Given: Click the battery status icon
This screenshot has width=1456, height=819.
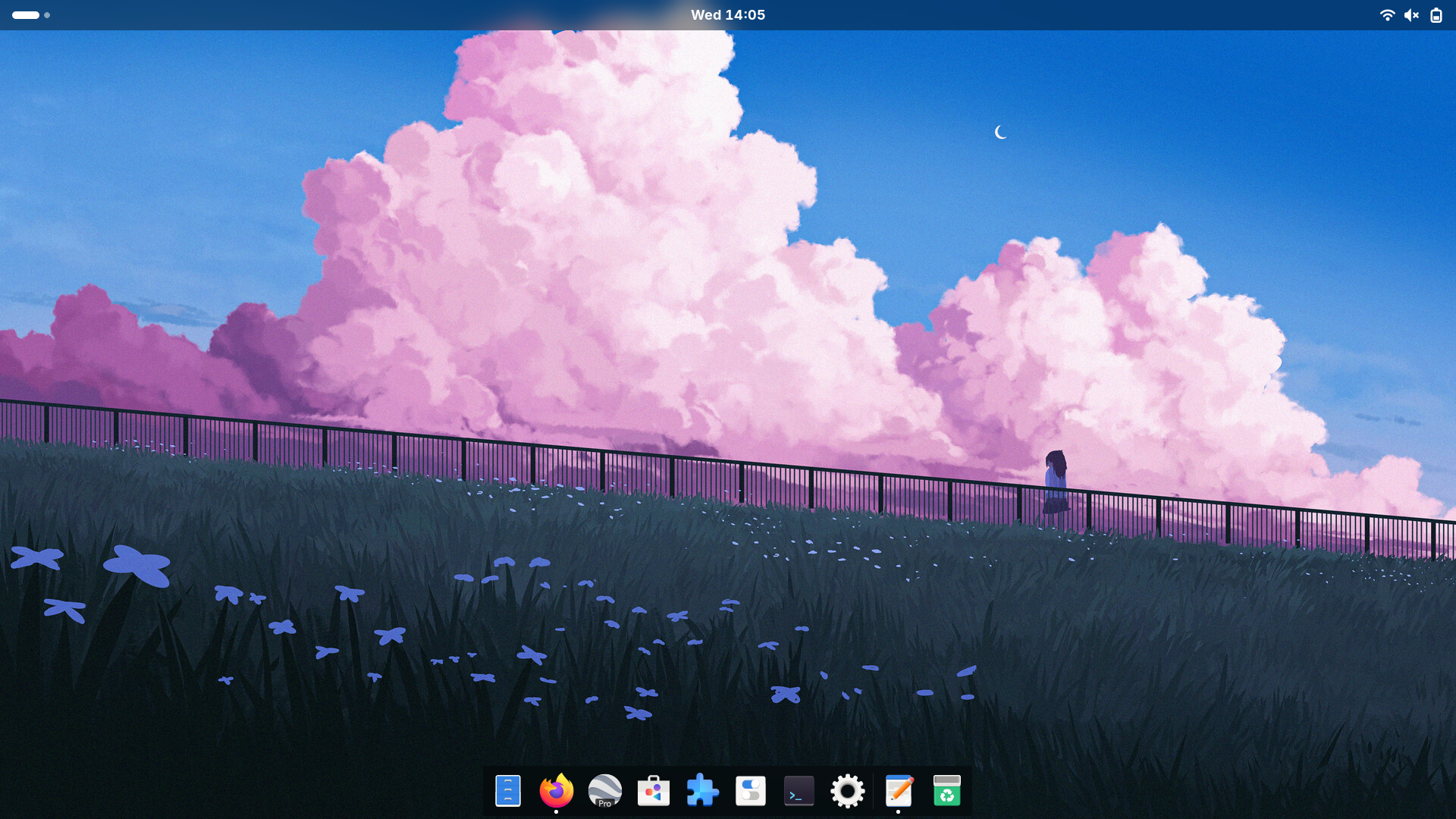Looking at the screenshot, I should [x=1436, y=15].
